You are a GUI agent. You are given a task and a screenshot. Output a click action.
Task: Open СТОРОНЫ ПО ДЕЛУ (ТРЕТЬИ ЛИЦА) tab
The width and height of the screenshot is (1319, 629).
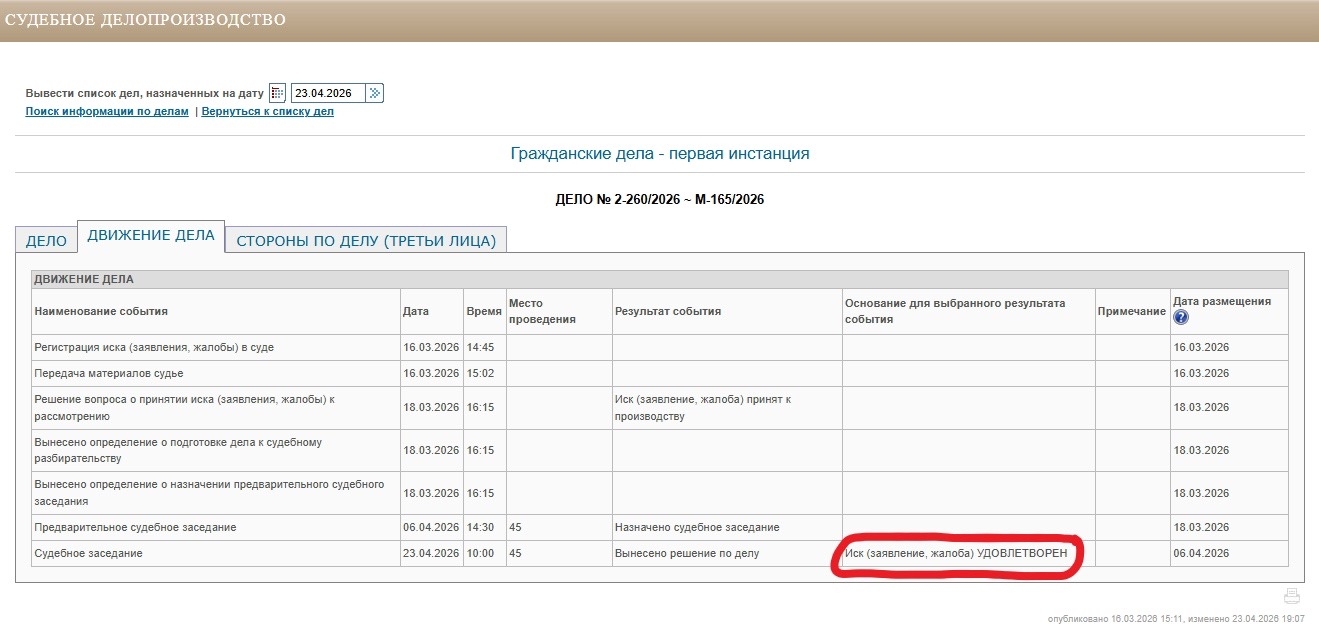coord(366,241)
